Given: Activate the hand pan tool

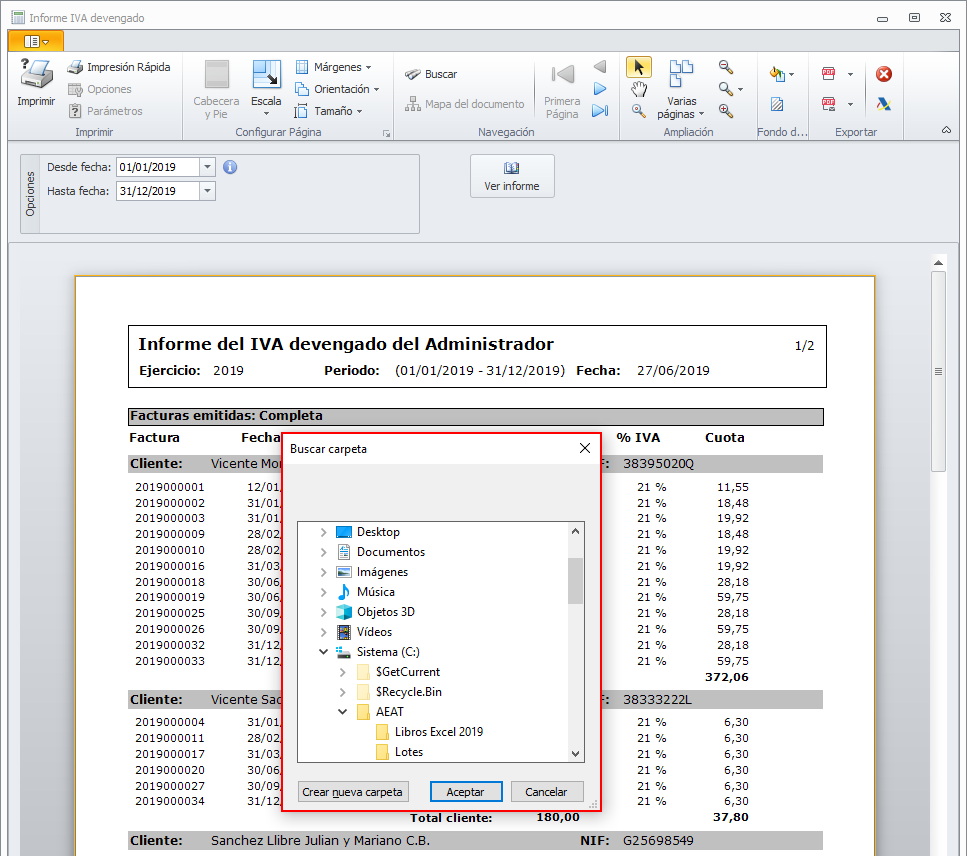Looking at the screenshot, I should [638, 90].
